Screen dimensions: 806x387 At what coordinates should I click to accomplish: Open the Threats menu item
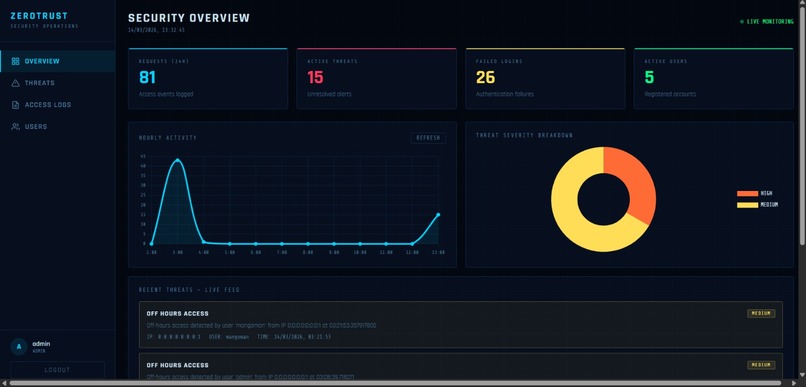point(58,83)
